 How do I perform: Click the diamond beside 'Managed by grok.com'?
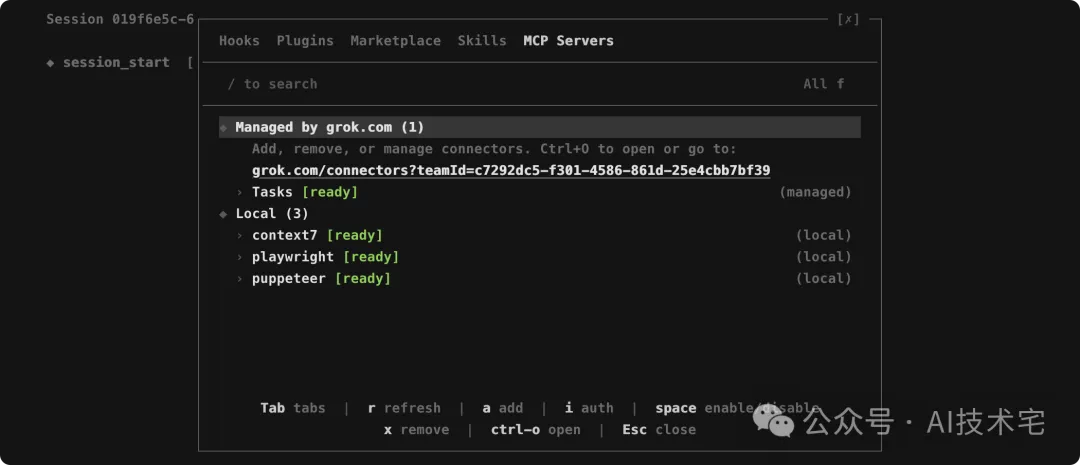coord(223,127)
